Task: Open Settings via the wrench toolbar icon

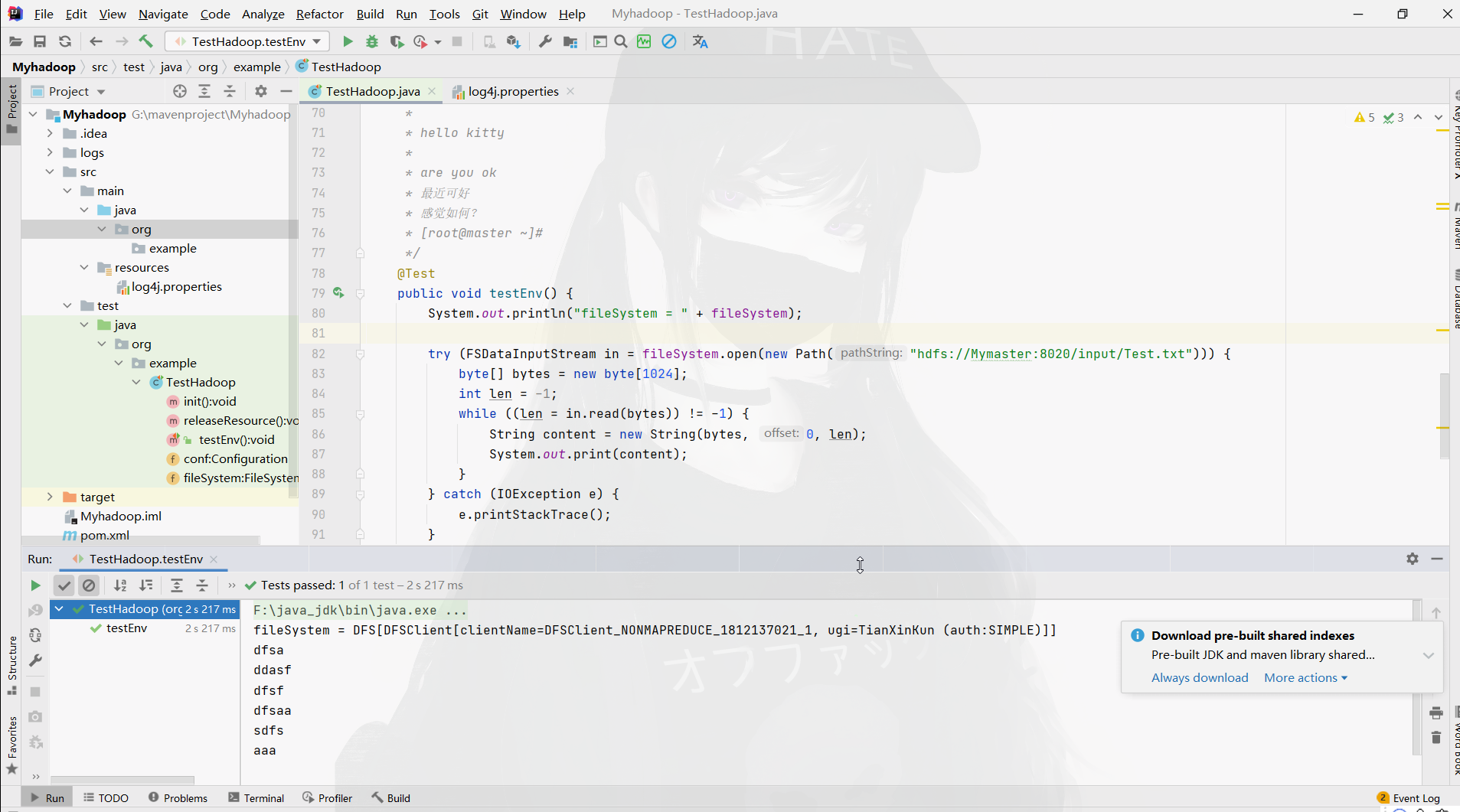Action: point(545,41)
